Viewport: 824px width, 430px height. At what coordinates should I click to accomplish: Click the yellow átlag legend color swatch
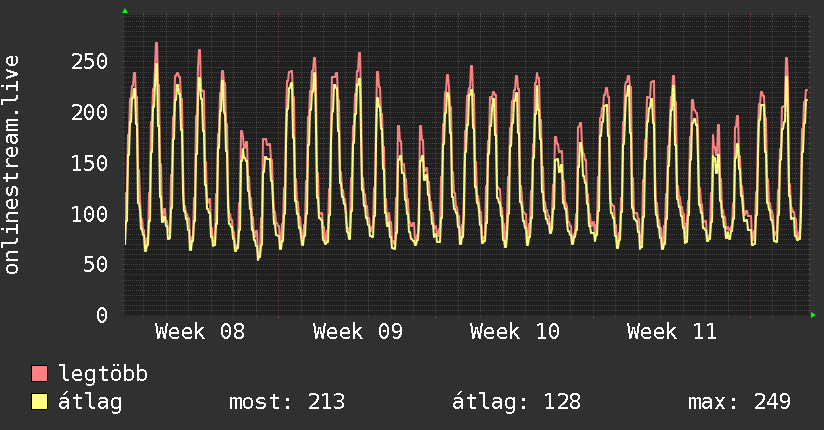coord(40,402)
